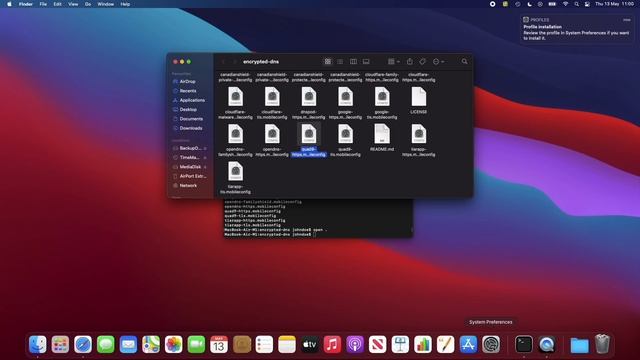Select the cloudflare-malware mobileconfig file
This screenshot has width=640, height=360.
236,103
